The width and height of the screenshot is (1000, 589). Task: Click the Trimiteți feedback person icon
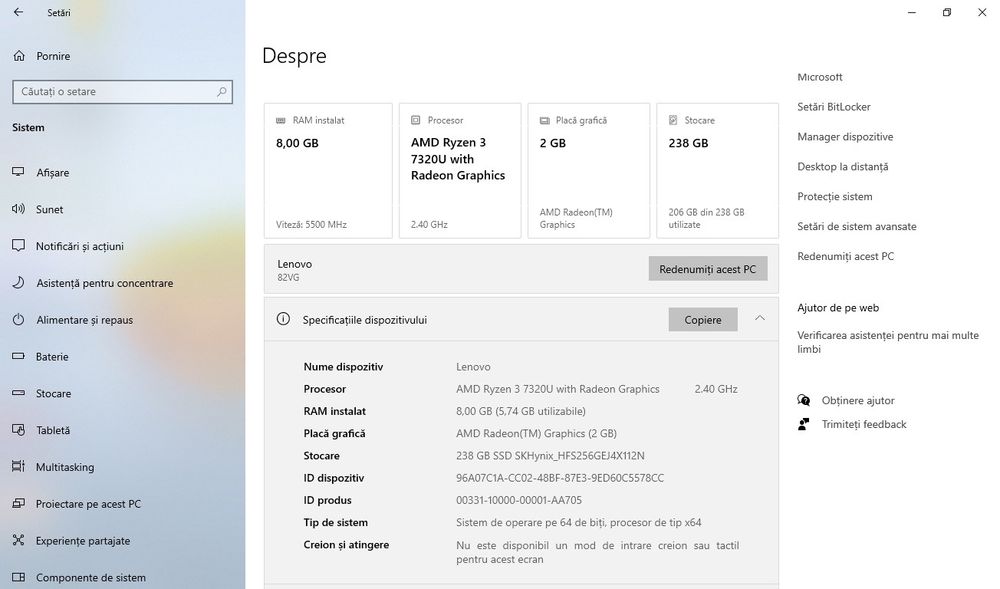click(804, 425)
